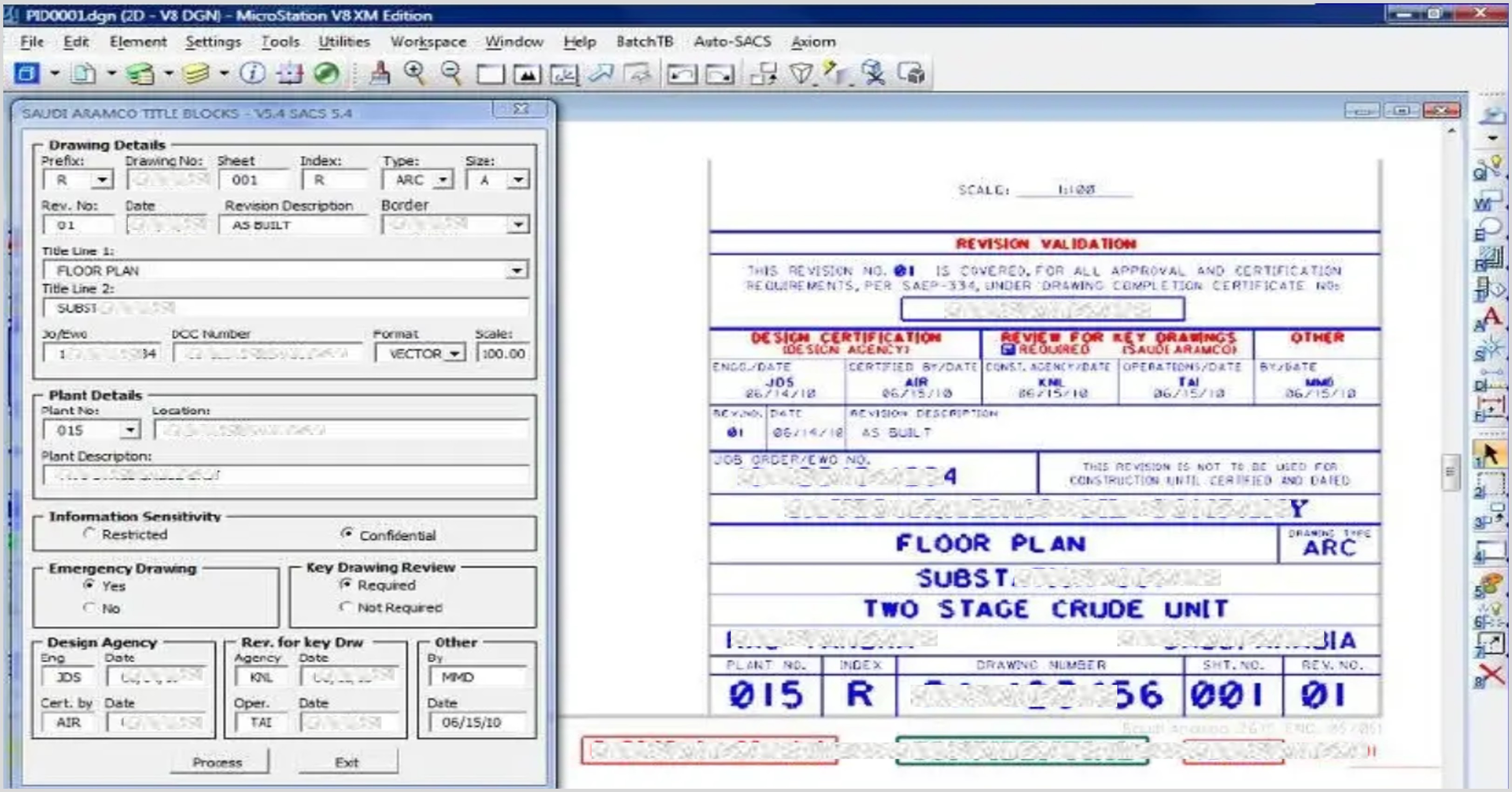Screen dimensions: 1512x792
Task: Click the green sphere toolbar icon
Action: 326,74
